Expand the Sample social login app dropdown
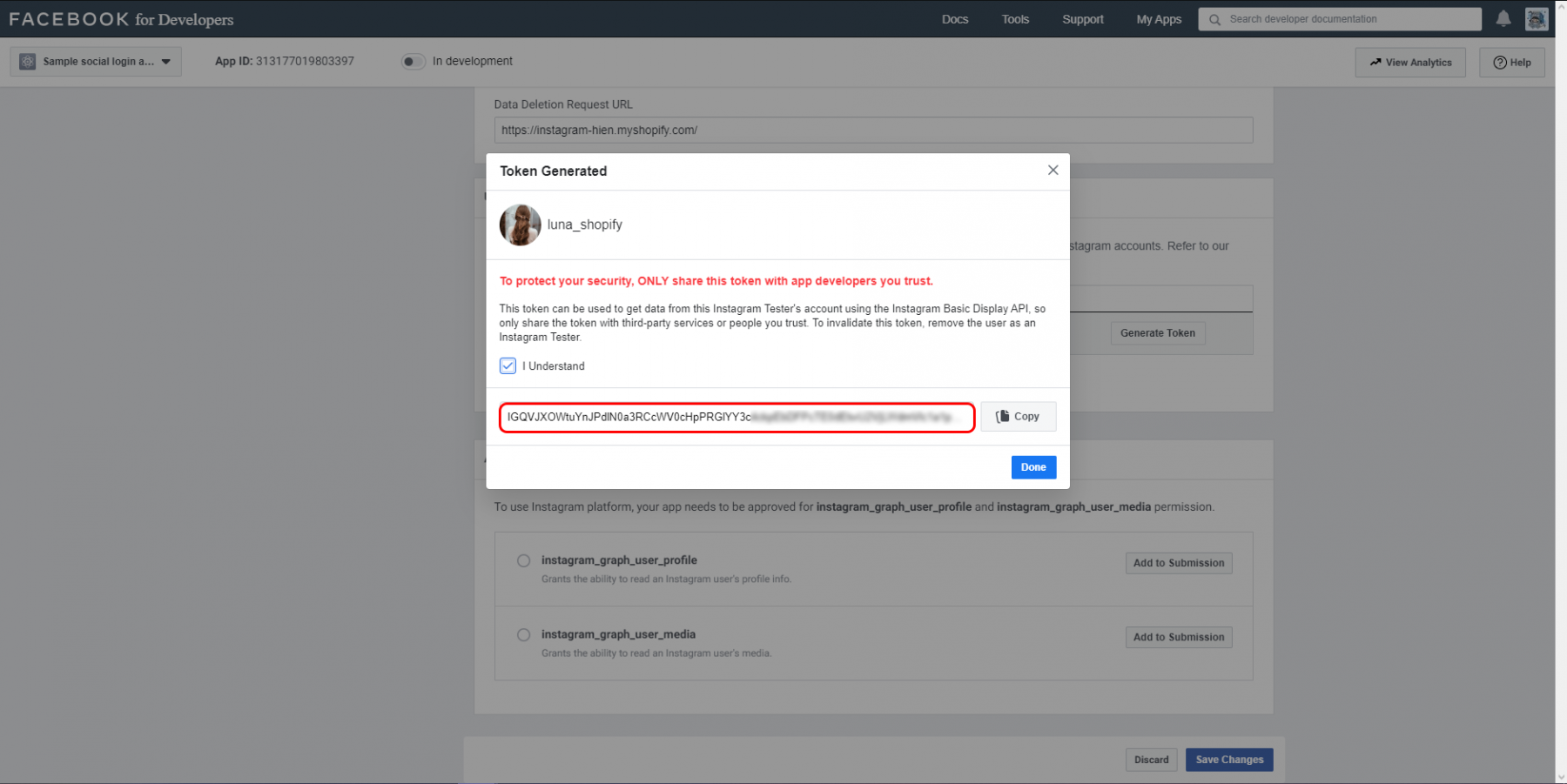 coord(96,61)
